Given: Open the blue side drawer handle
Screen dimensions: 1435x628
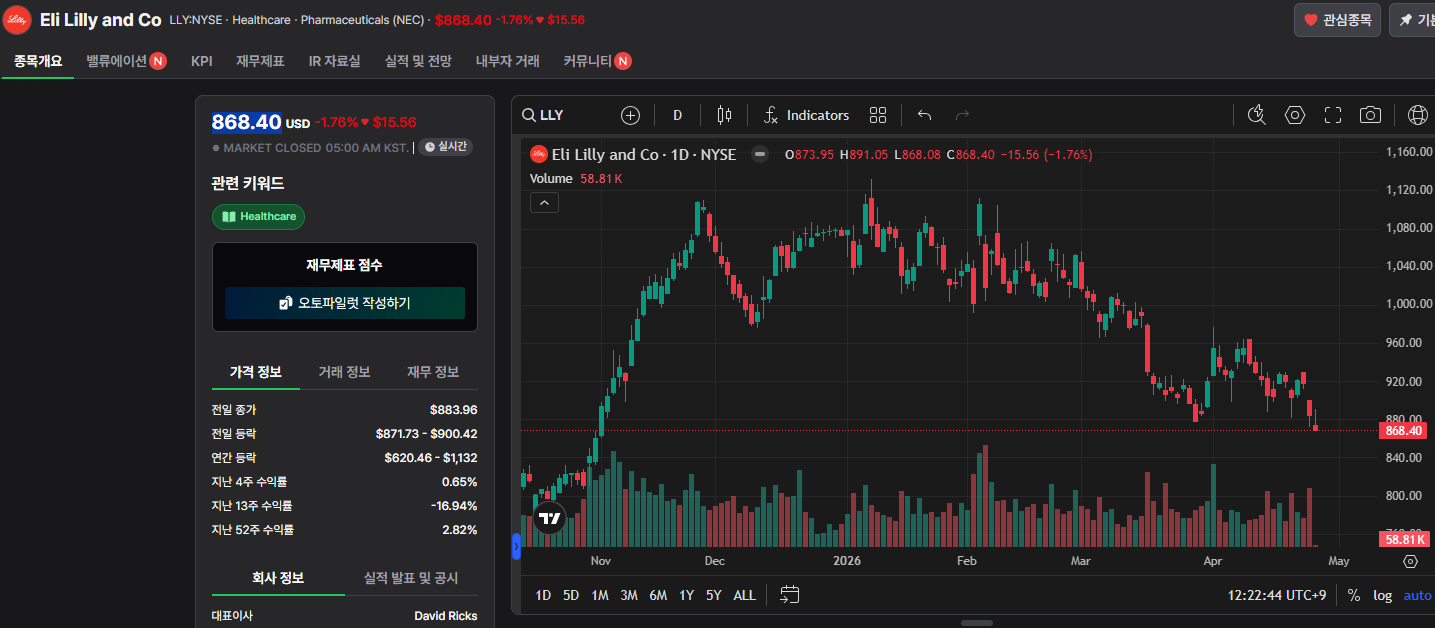Looking at the screenshot, I should (516, 546).
